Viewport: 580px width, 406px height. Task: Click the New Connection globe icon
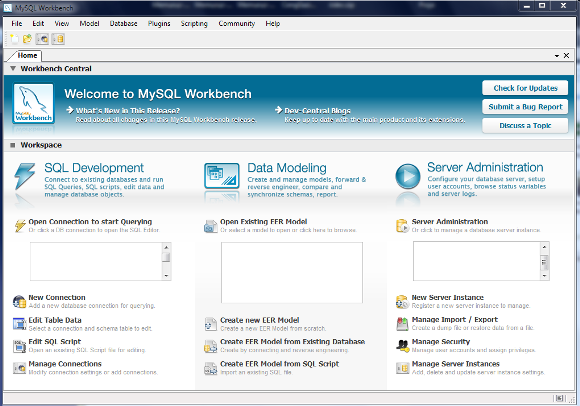coord(19,302)
